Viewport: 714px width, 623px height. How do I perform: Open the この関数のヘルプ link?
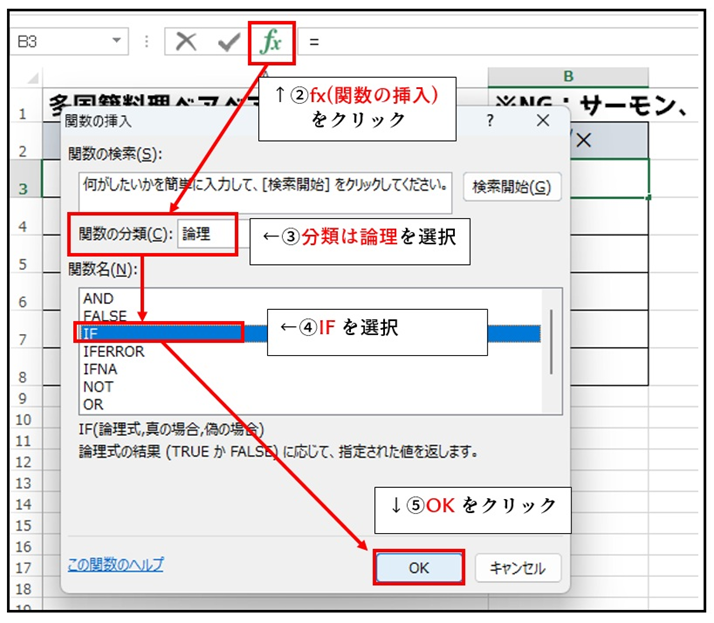[115, 565]
